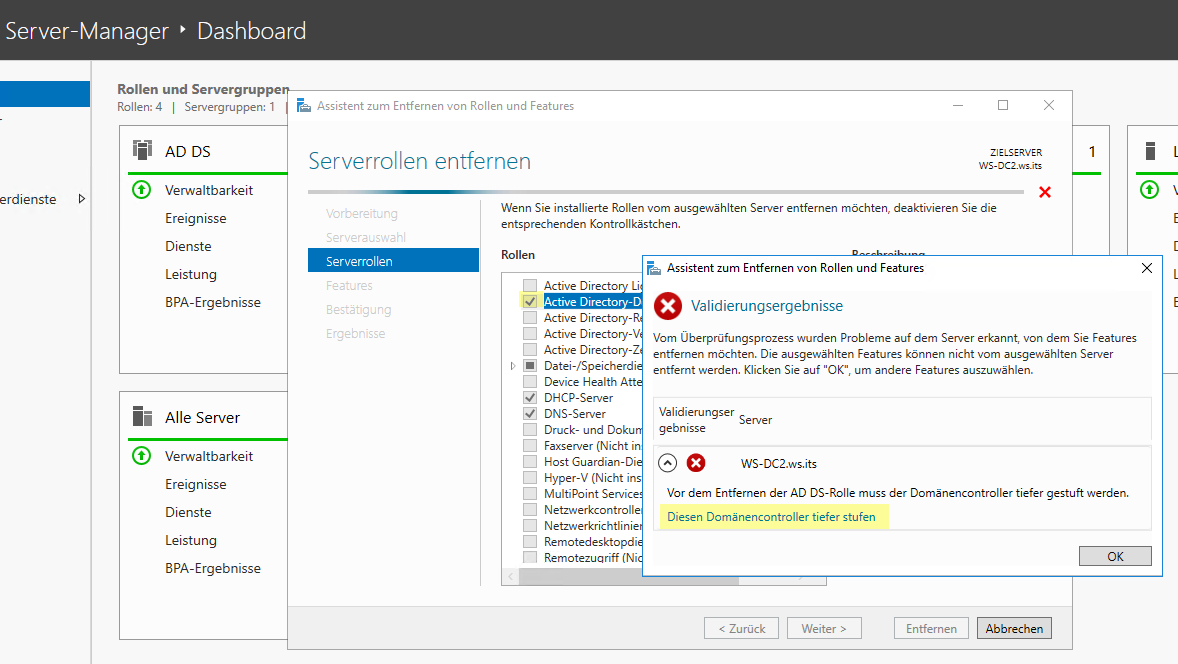Click the AD DS tile title

coord(188,151)
